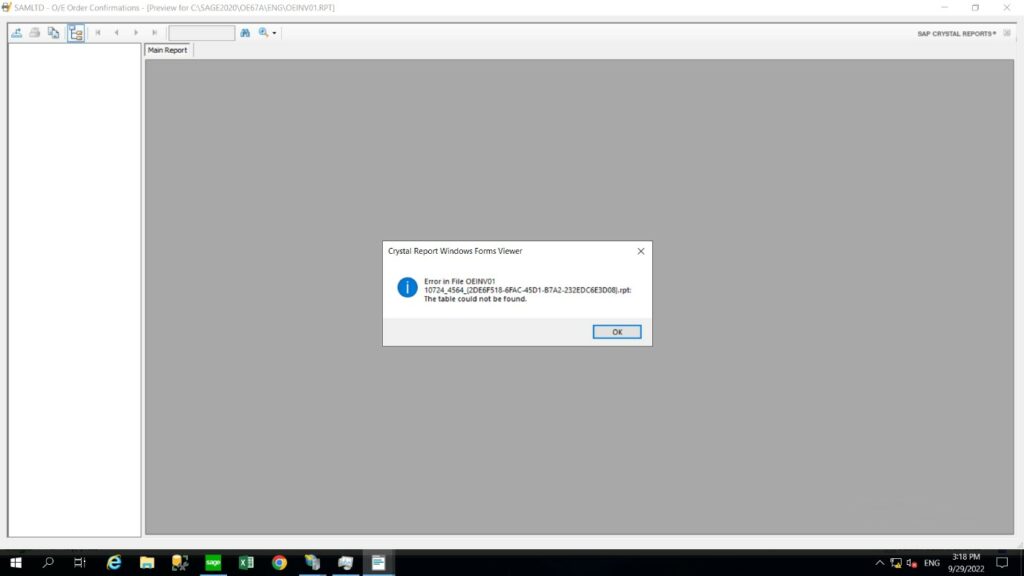Viewport: 1024px width, 576px height.
Task: Click the Print Report icon
Action: coord(35,33)
